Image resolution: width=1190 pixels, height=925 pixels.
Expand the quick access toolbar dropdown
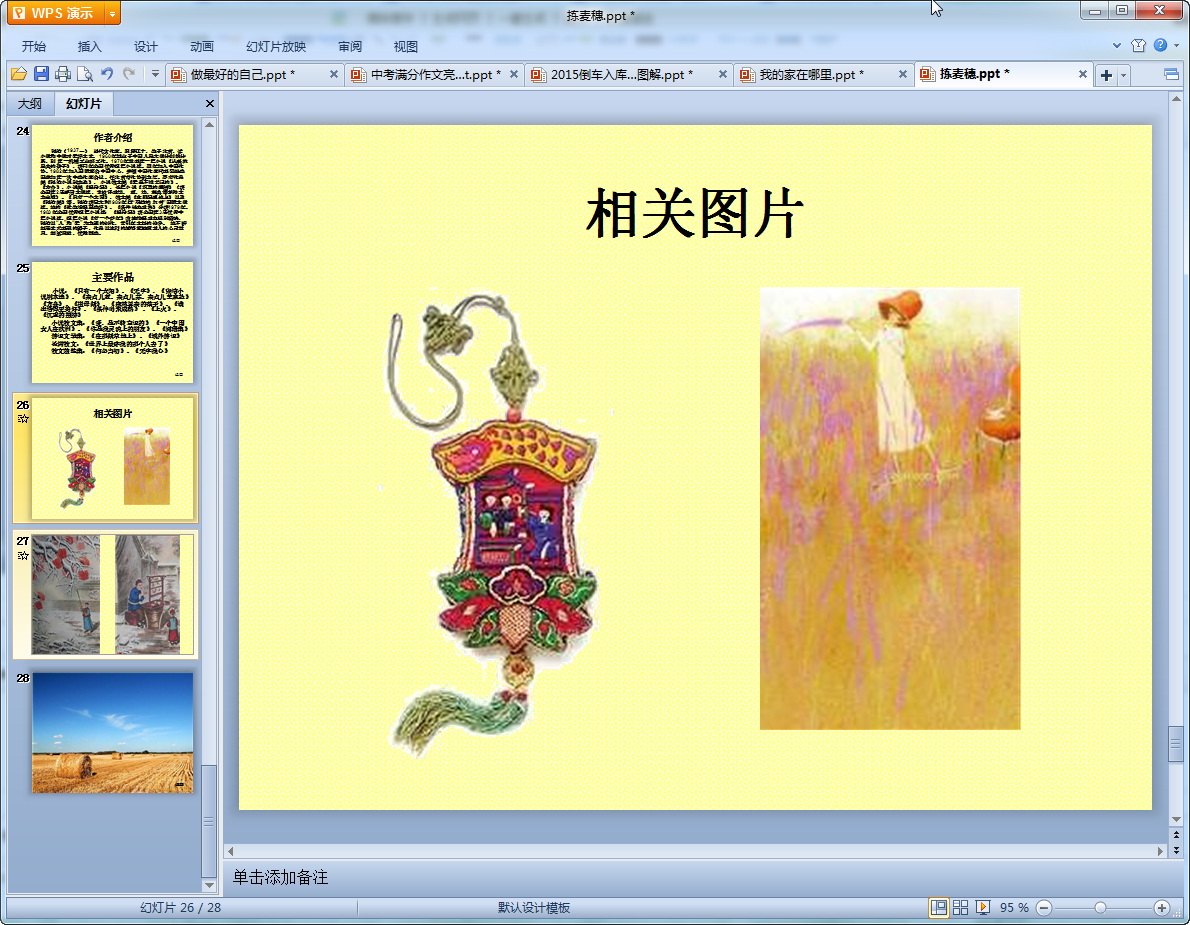(155, 74)
